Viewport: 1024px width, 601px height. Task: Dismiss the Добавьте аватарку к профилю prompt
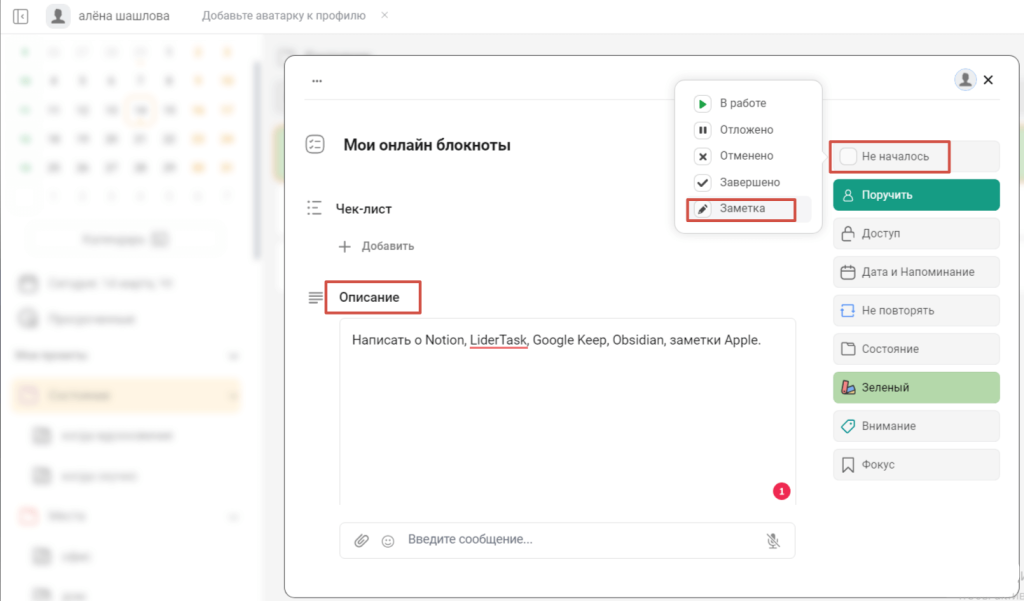point(385,16)
